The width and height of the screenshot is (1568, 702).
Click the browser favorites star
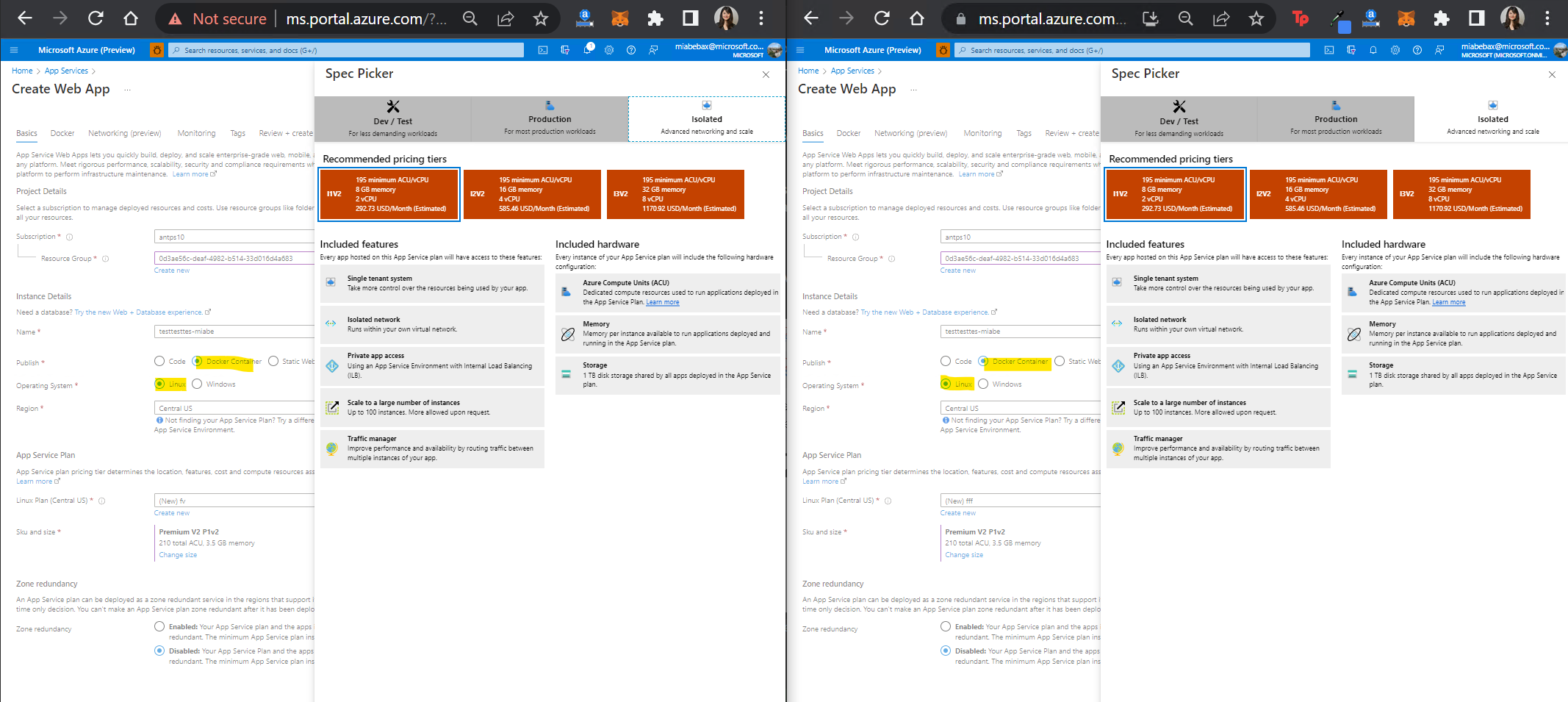click(542, 18)
